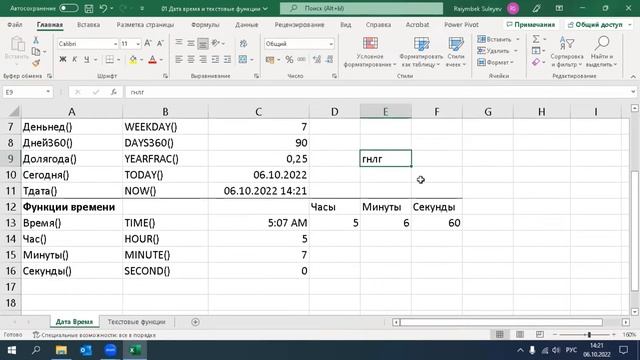The height and width of the screenshot is (360, 640).
Task: Select the Текстовые функции sheet tab
Action: click(x=136, y=322)
